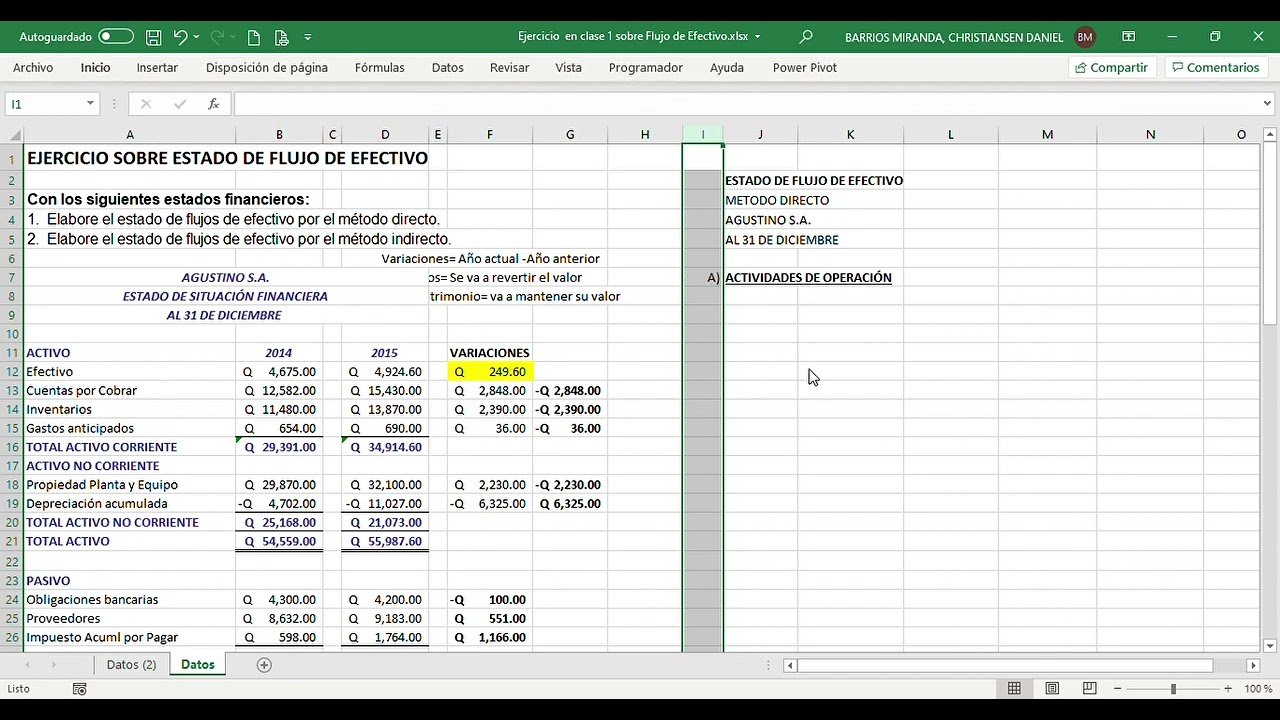The width and height of the screenshot is (1280, 720).
Task: Click the next sheet navigation arrow
Action: click(53, 665)
